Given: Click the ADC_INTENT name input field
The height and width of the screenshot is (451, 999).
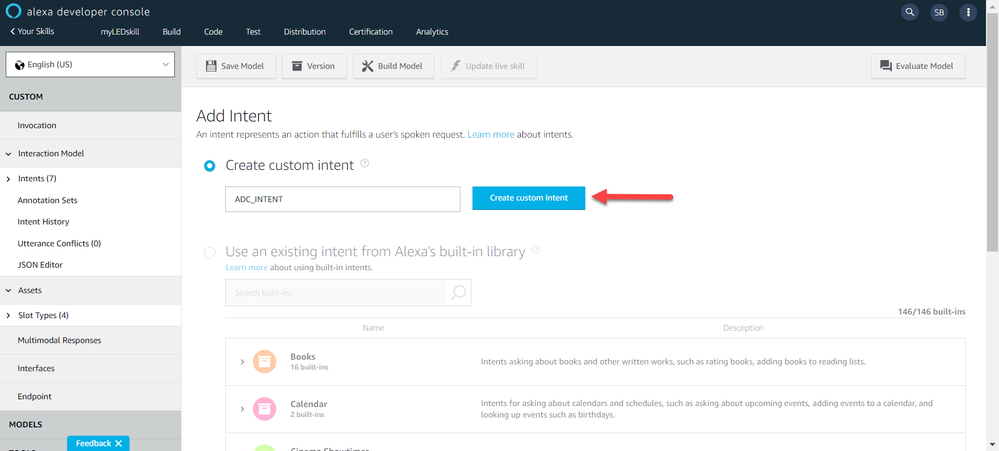Looking at the screenshot, I should [x=343, y=199].
